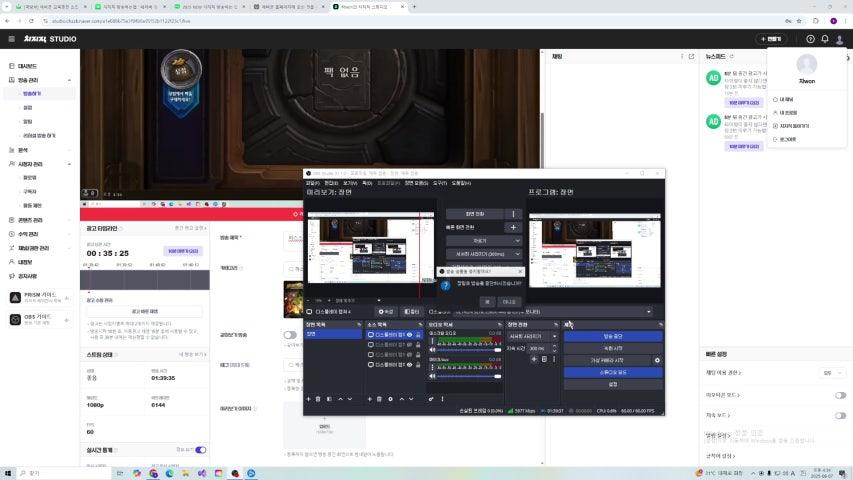Toggle eye of the bottom display capture source
This screenshot has width=853, height=480.
(x=410, y=365)
